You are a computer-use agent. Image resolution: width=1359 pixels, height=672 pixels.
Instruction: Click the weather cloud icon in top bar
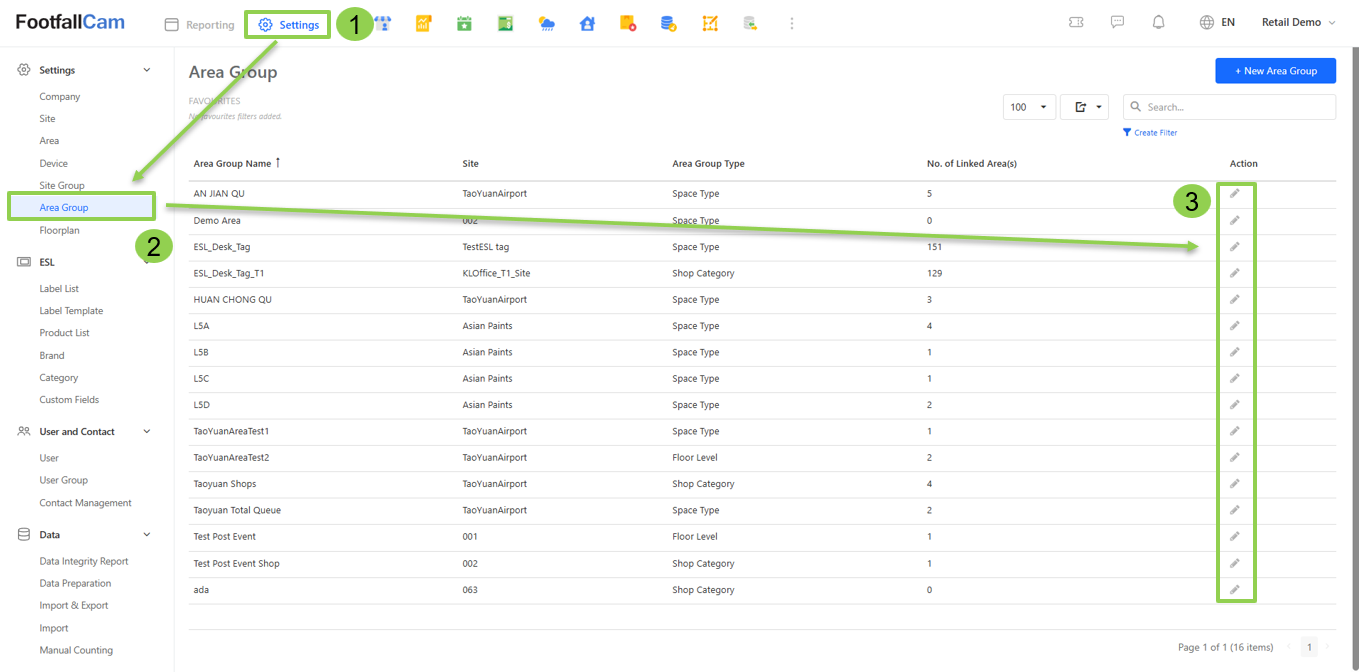point(546,23)
